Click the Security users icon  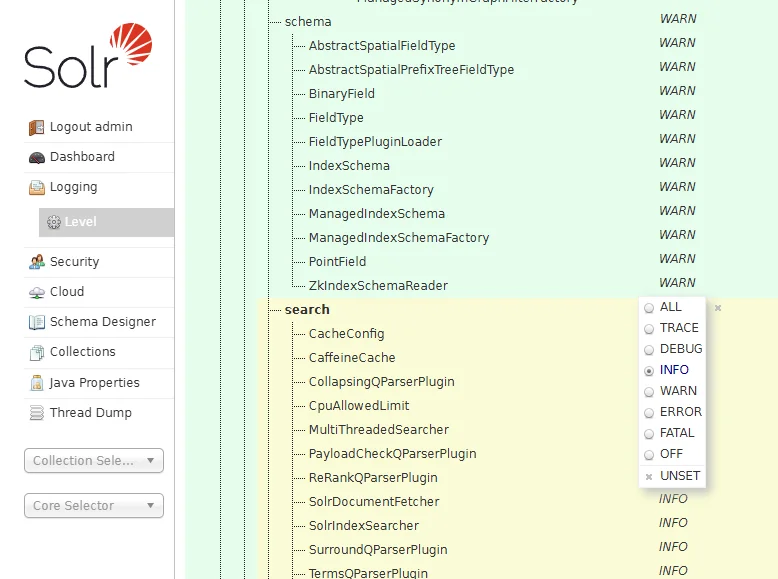click(x=37, y=262)
